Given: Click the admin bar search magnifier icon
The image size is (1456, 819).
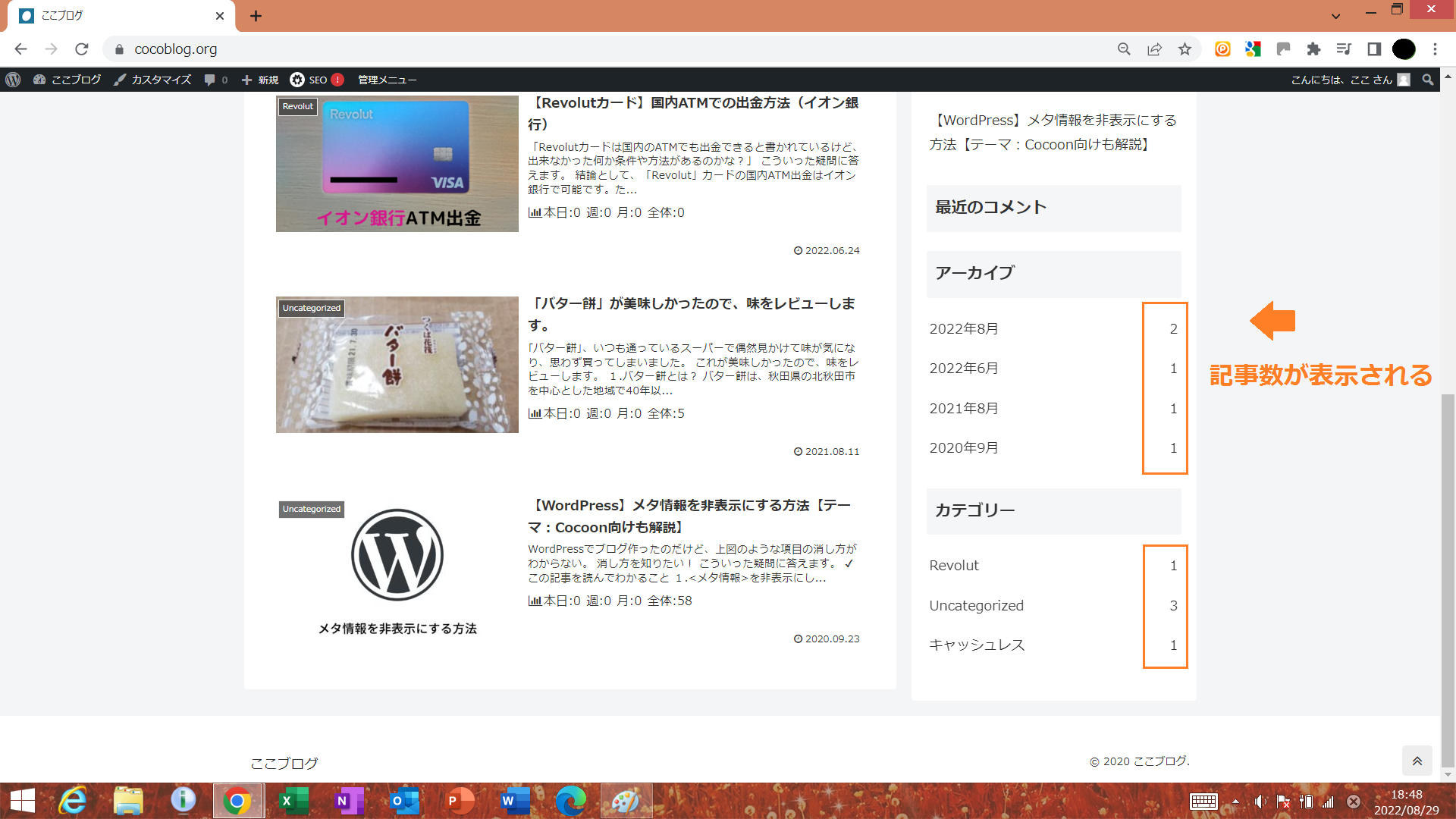Looking at the screenshot, I should [x=1428, y=80].
